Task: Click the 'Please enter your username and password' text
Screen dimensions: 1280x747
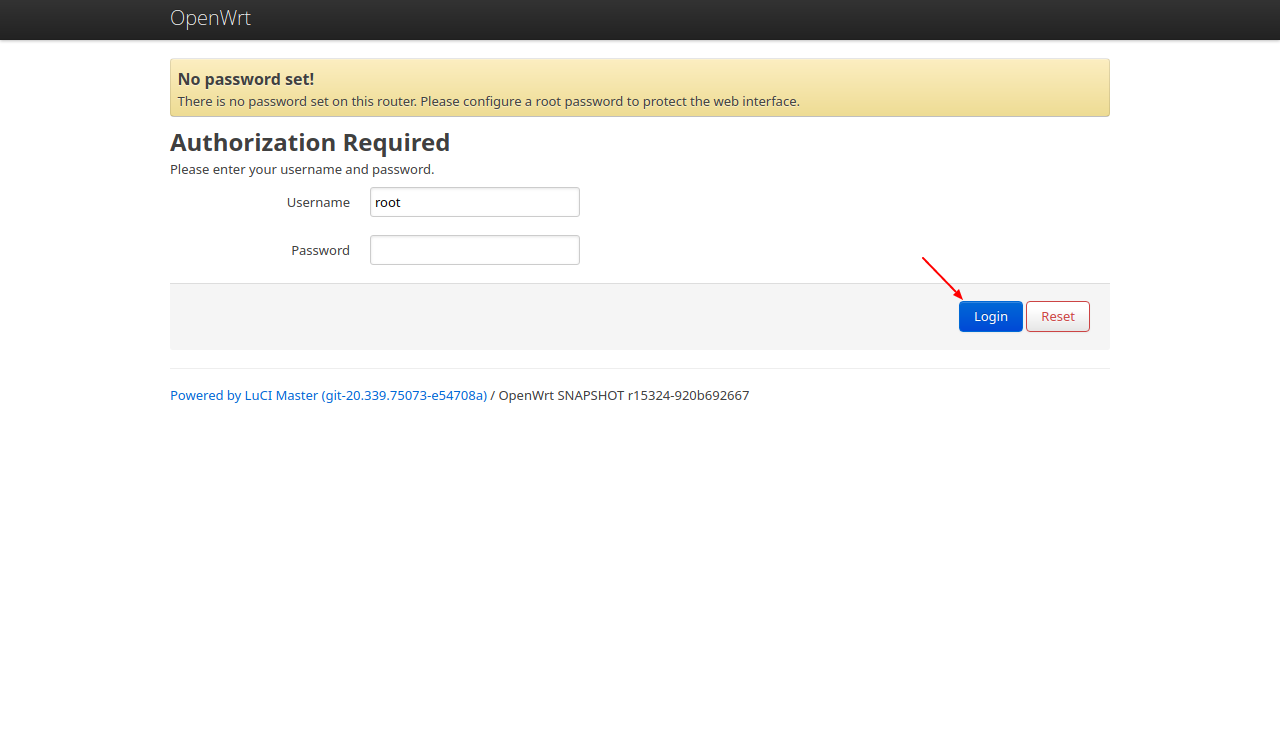Action: [302, 169]
